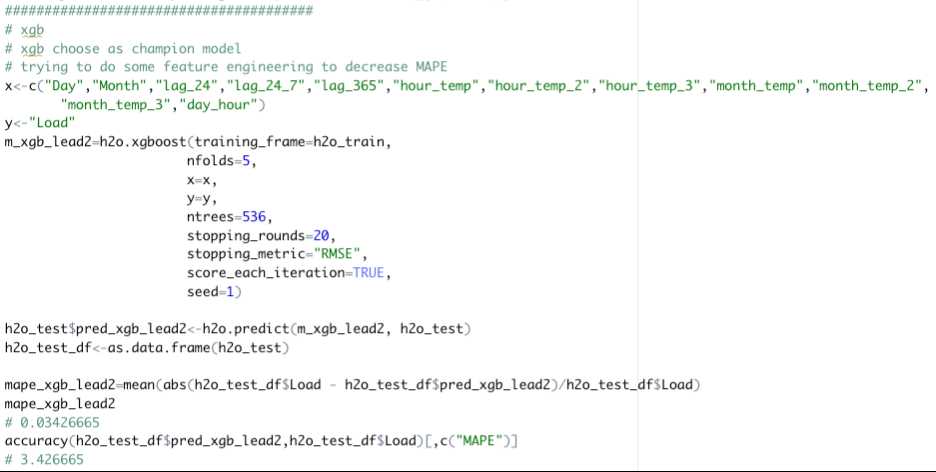Click the string "day_hour" in the x vector
936x472 pixels.
pyautogui.click(x=218, y=104)
